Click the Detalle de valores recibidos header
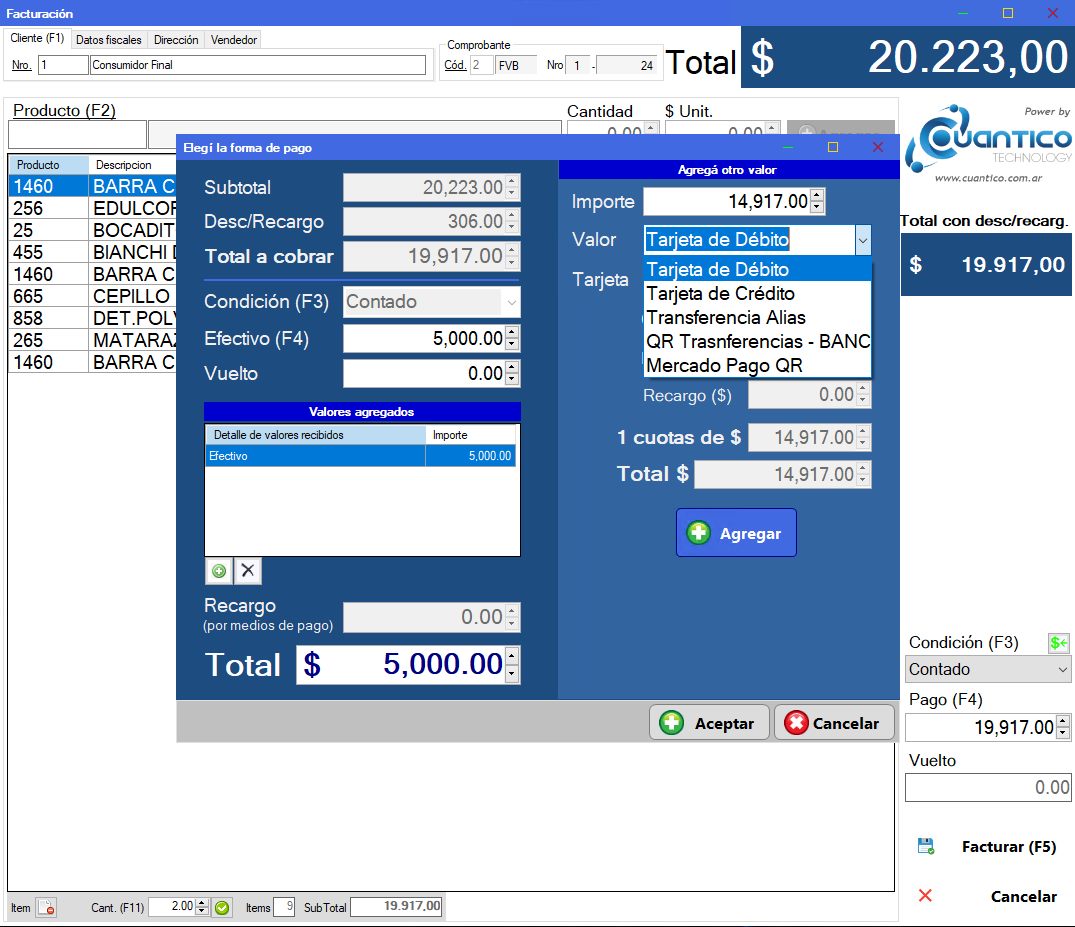This screenshot has width=1075, height=927. coord(315,435)
